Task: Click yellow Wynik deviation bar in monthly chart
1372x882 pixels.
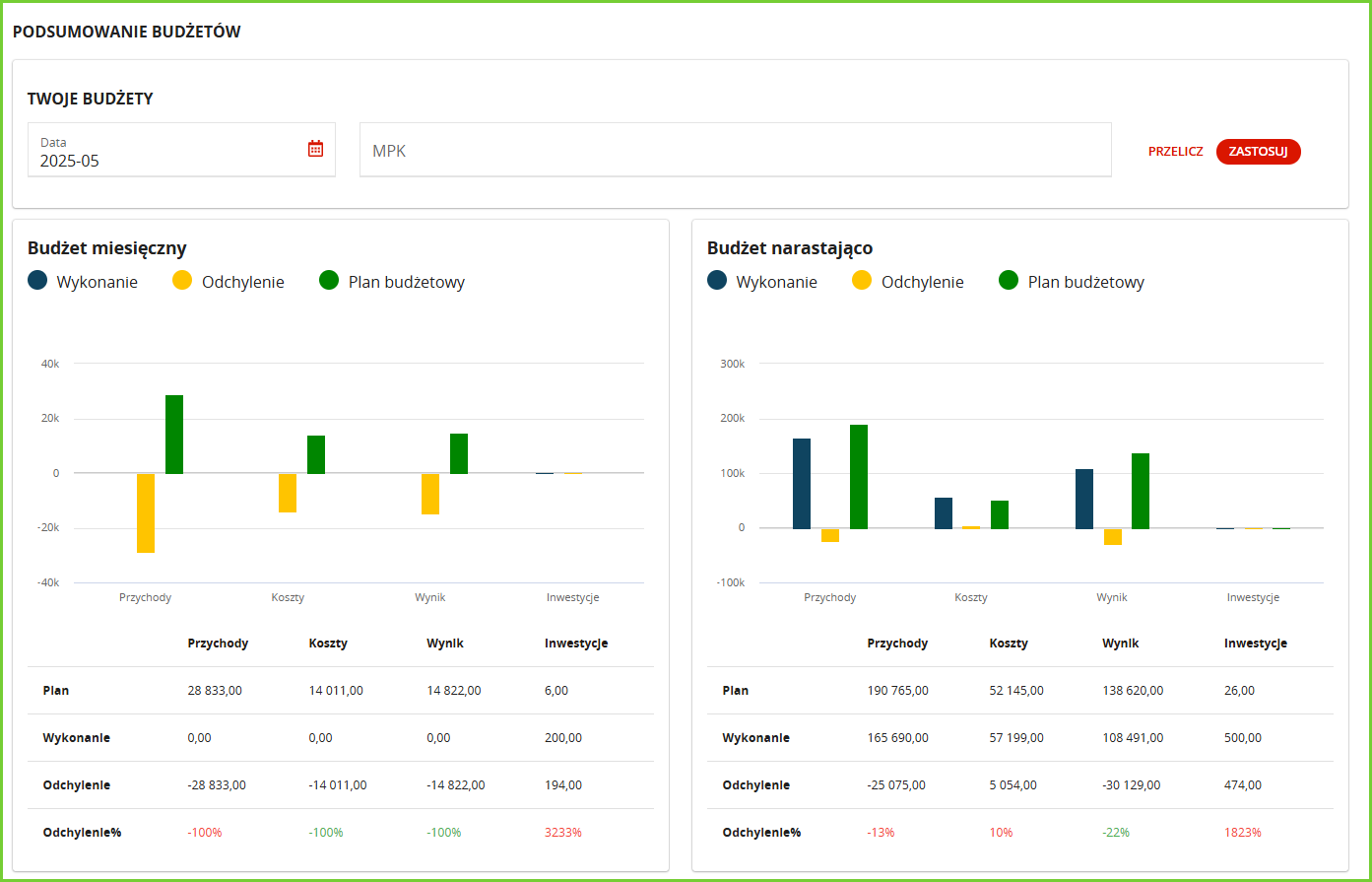Action: pyautogui.click(x=430, y=494)
